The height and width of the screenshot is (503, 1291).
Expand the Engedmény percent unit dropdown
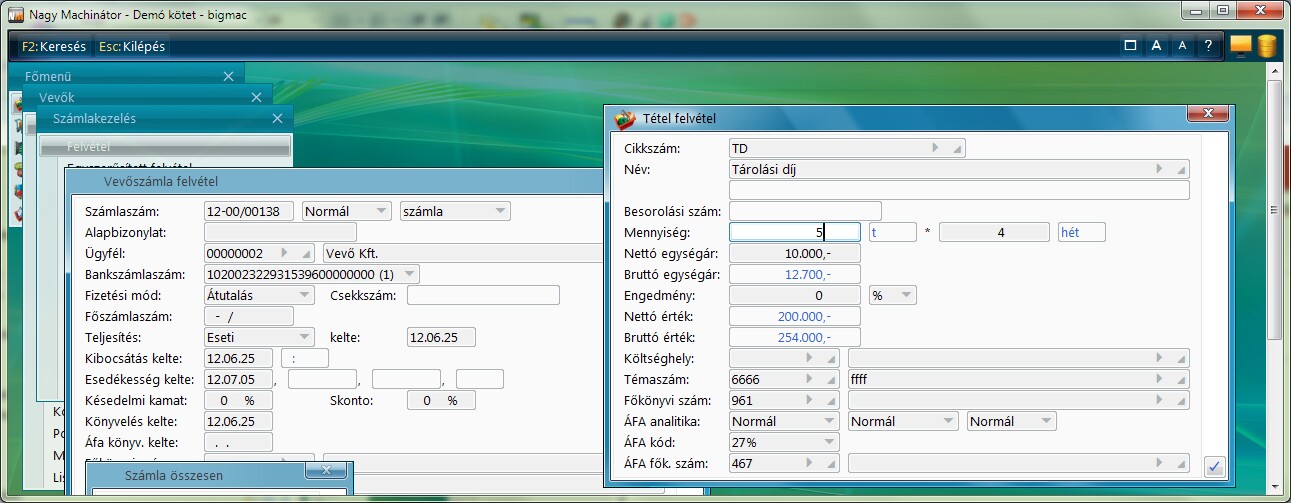[905, 295]
